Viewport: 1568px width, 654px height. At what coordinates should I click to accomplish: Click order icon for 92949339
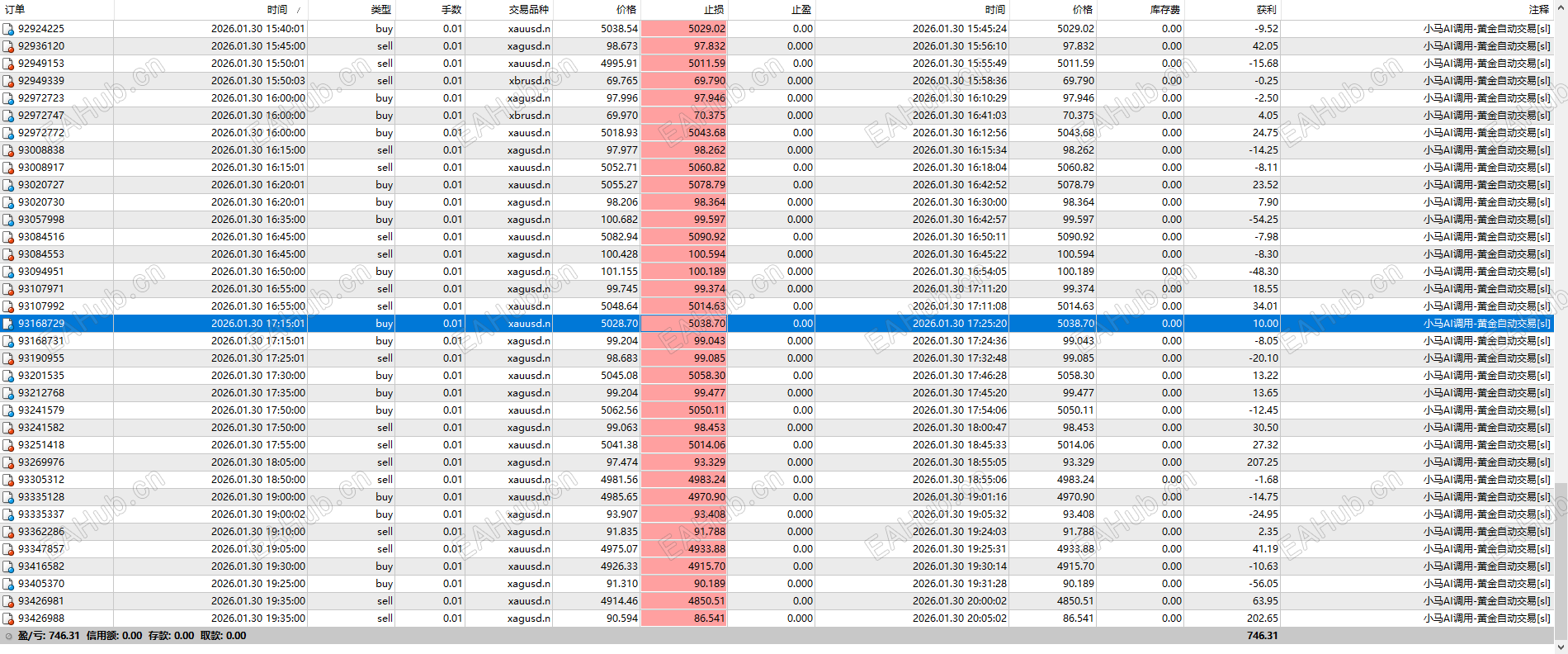8,81
